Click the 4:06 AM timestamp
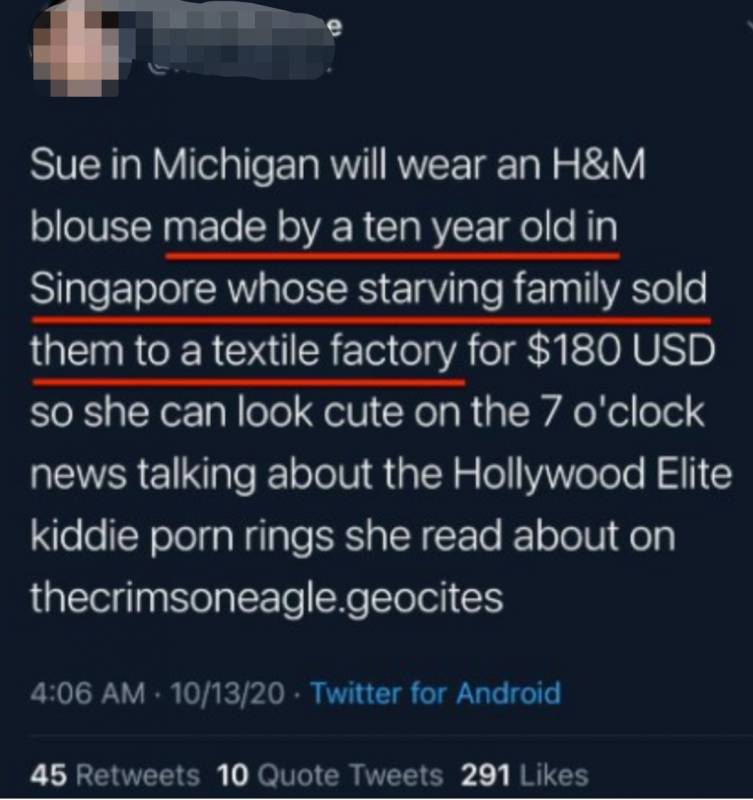Image resolution: width=753 pixels, height=800 pixels. coord(87,693)
